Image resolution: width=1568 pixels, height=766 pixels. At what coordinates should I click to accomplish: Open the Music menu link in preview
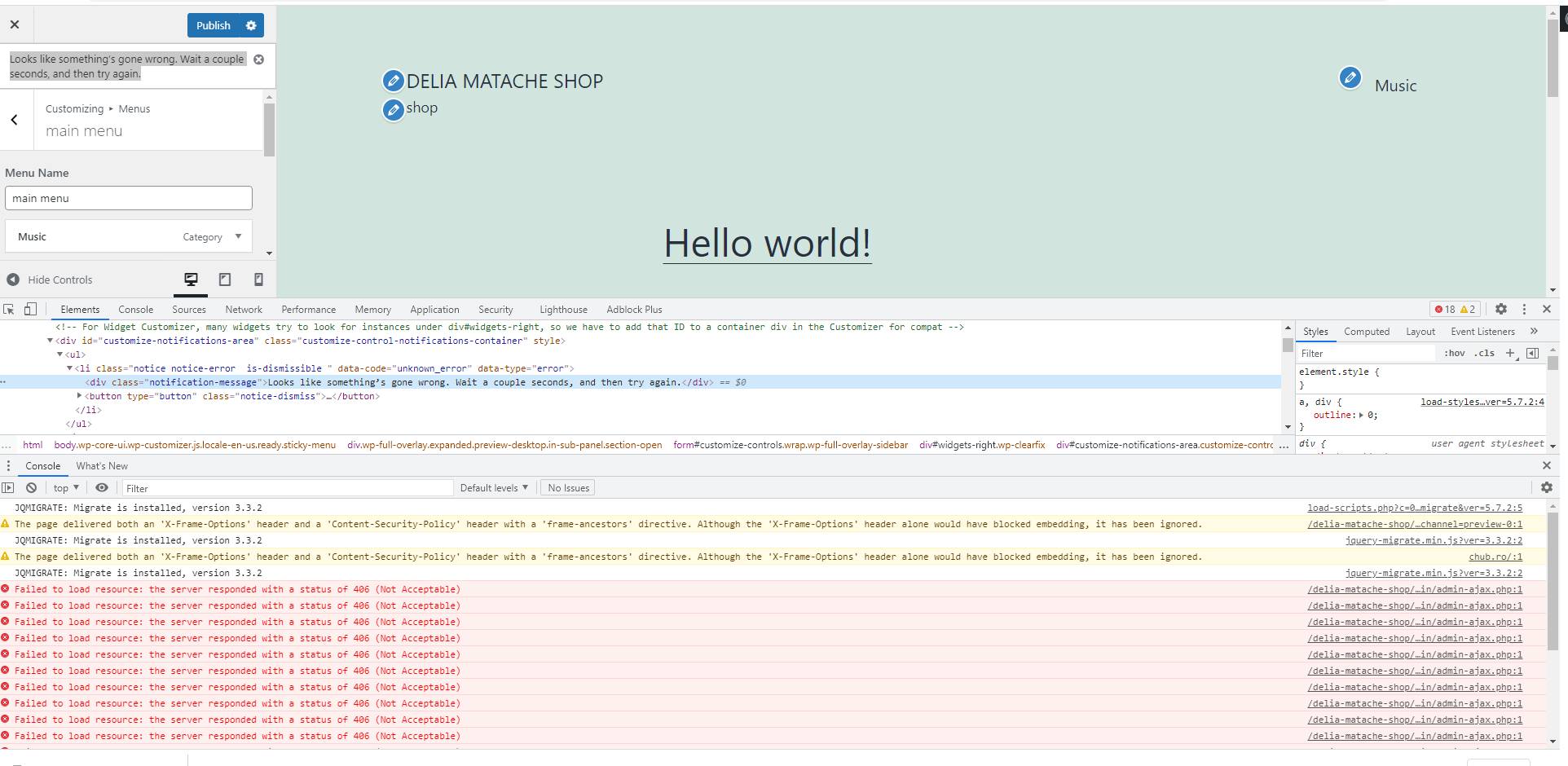pos(1395,86)
